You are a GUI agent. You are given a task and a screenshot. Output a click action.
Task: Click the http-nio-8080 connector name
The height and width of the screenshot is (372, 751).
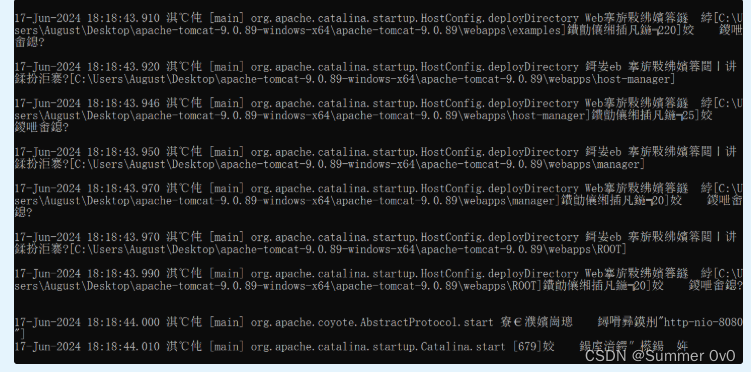coord(703,322)
